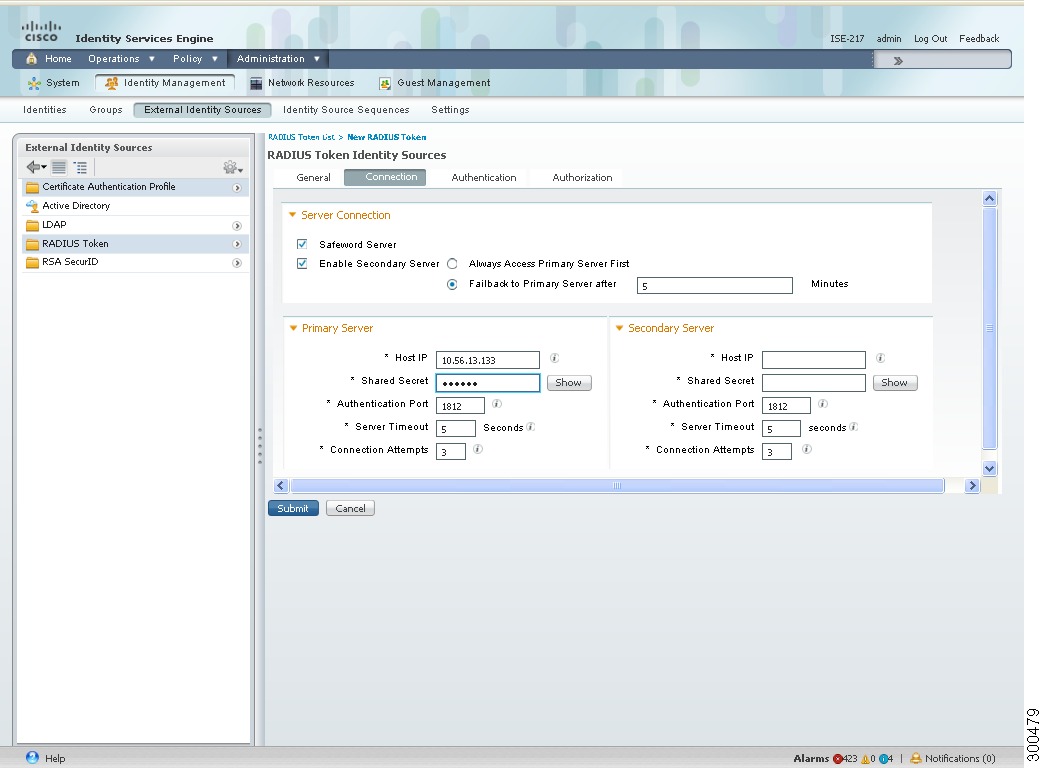The width and height of the screenshot is (1044, 768).
Task: Switch to tree view icon in left panel
Action: [81, 167]
